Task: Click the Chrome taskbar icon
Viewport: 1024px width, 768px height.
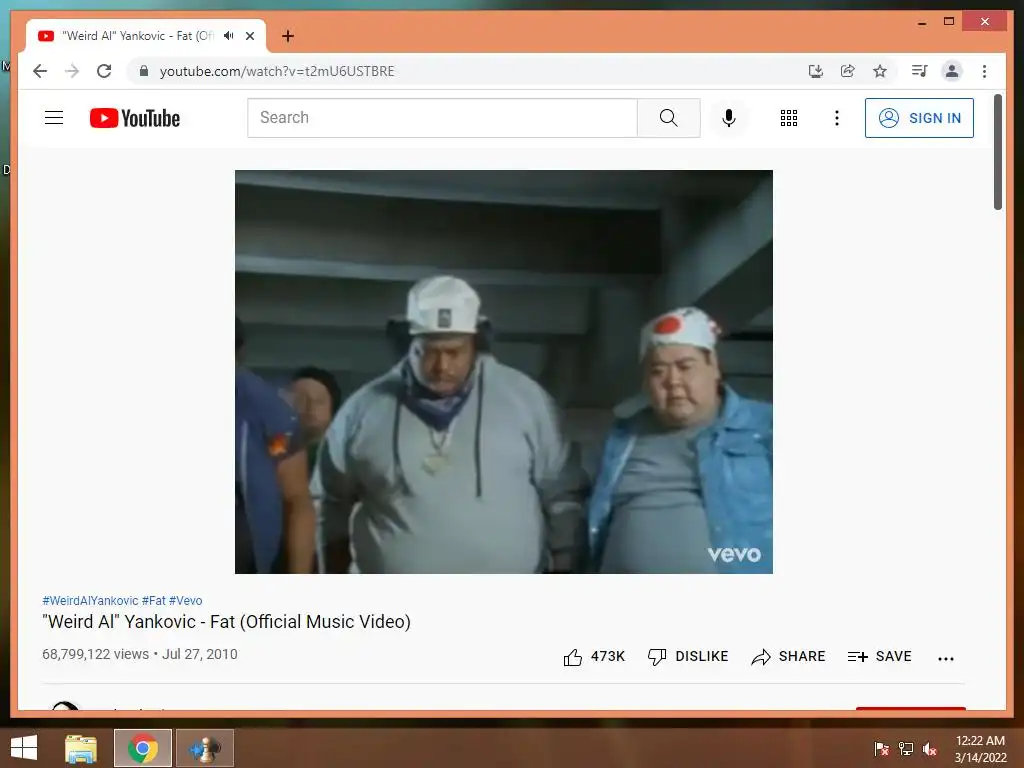Action: [143, 748]
